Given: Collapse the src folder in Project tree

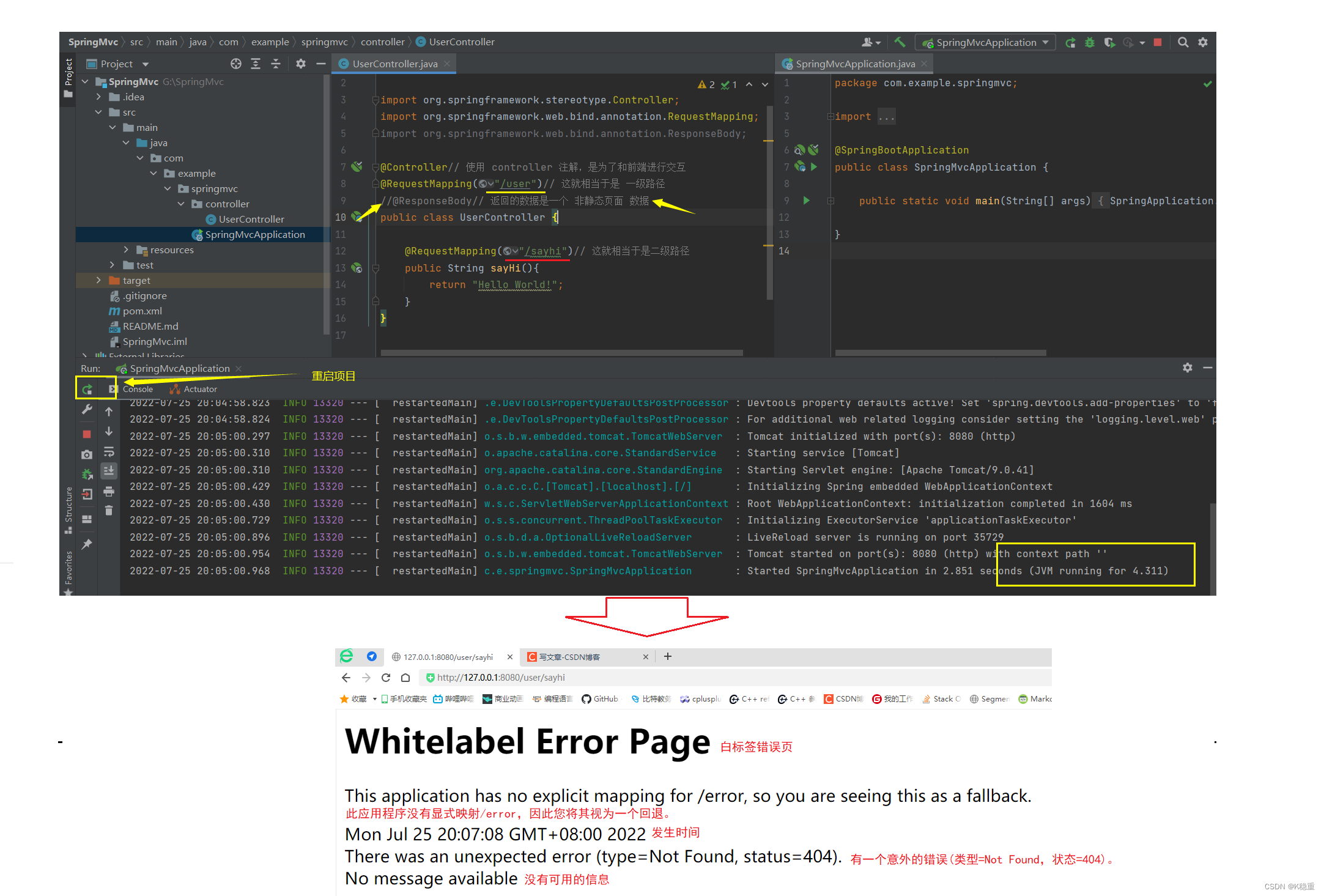Looking at the screenshot, I should point(98,112).
